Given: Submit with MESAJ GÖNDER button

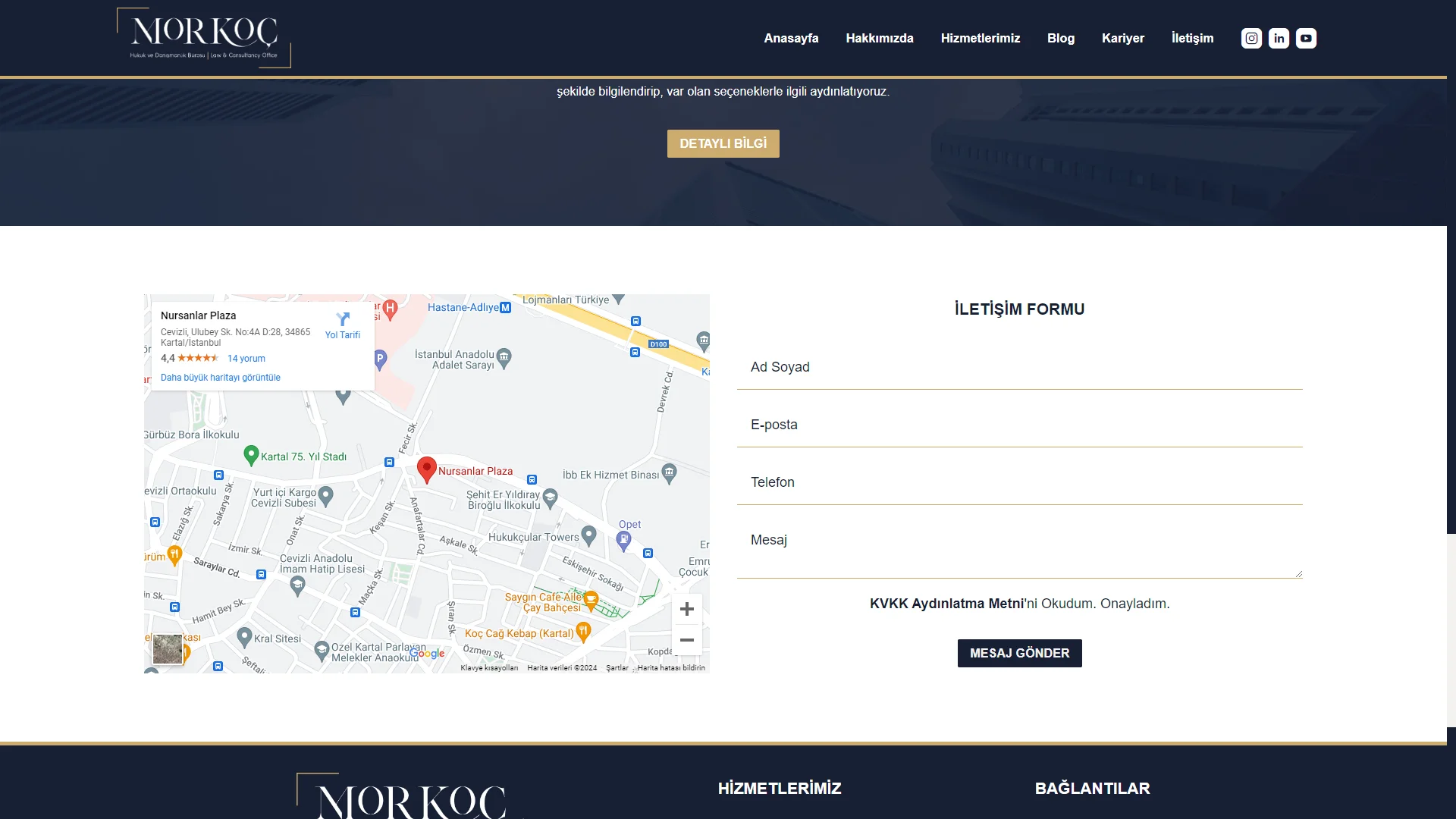Looking at the screenshot, I should coord(1019,653).
